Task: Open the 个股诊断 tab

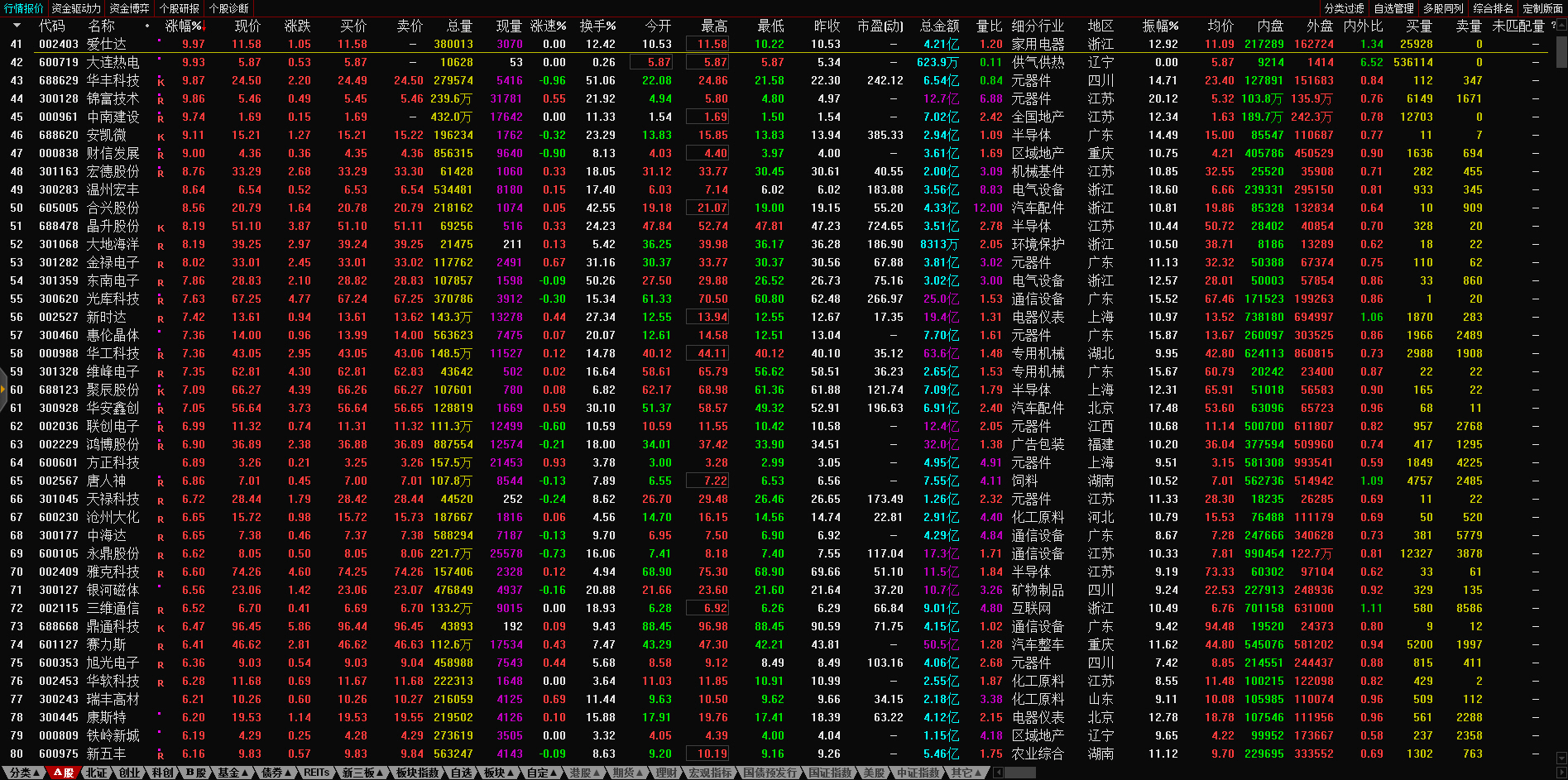Action: [229, 8]
